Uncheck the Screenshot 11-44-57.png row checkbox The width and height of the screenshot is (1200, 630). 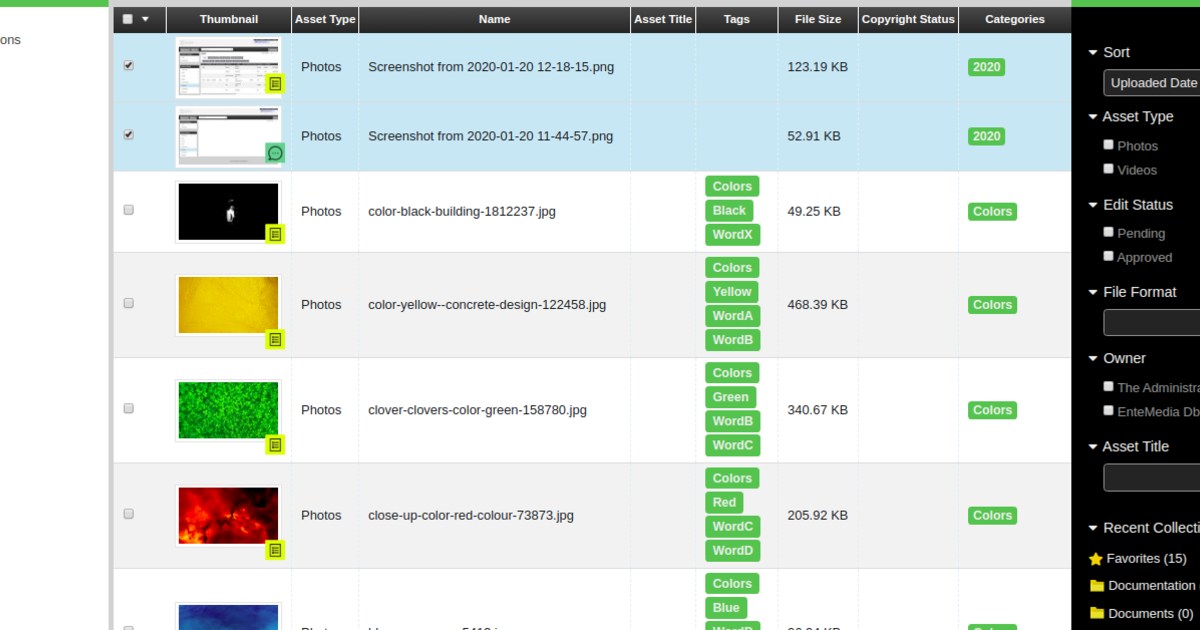point(128,135)
